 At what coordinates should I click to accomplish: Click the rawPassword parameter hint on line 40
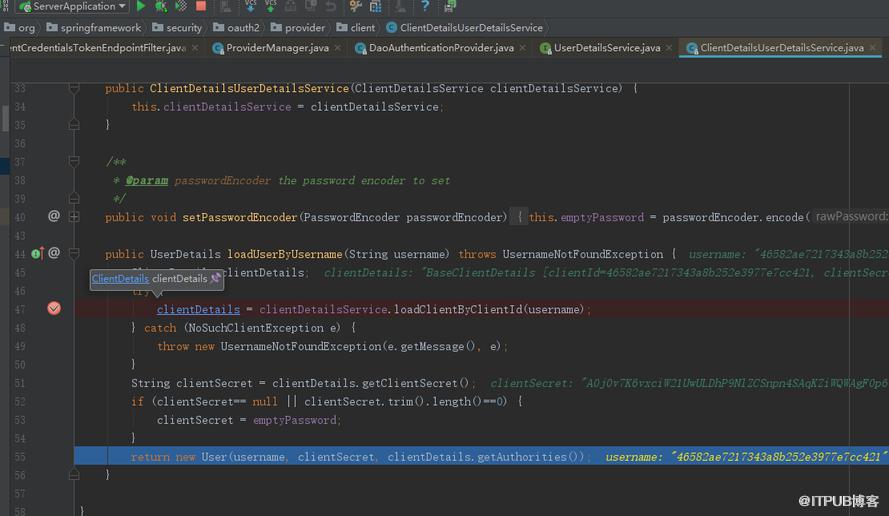tap(850, 217)
